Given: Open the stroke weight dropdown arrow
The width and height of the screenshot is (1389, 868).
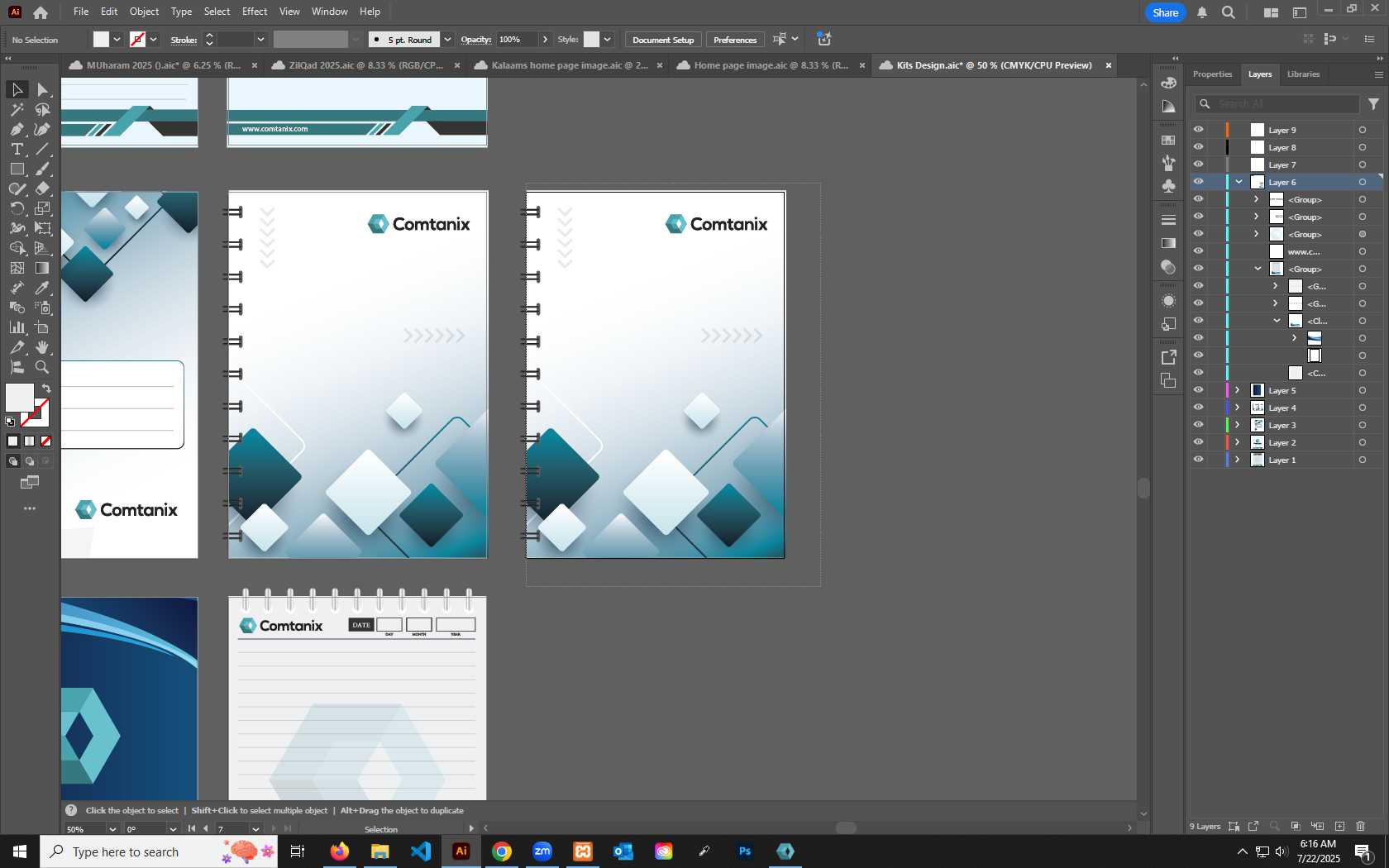Looking at the screenshot, I should (x=260, y=40).
